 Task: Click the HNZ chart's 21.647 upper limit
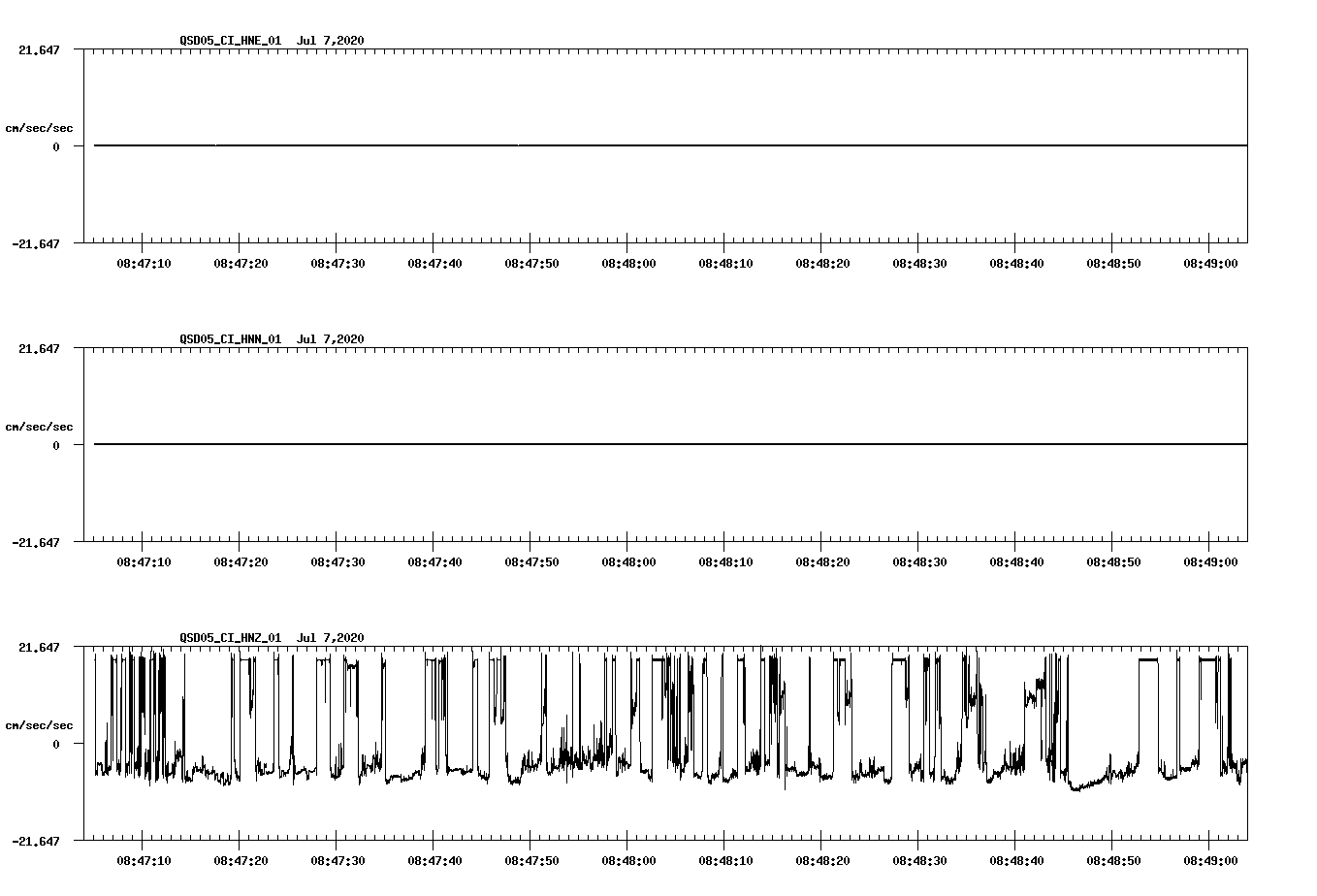pyautogui.click(x=39, y=648)
